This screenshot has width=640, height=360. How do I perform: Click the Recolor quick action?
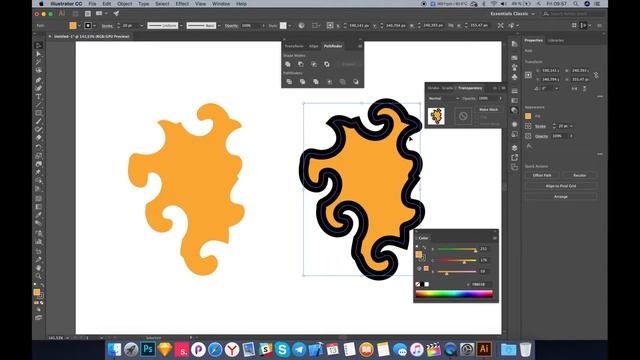click(580, 175)
